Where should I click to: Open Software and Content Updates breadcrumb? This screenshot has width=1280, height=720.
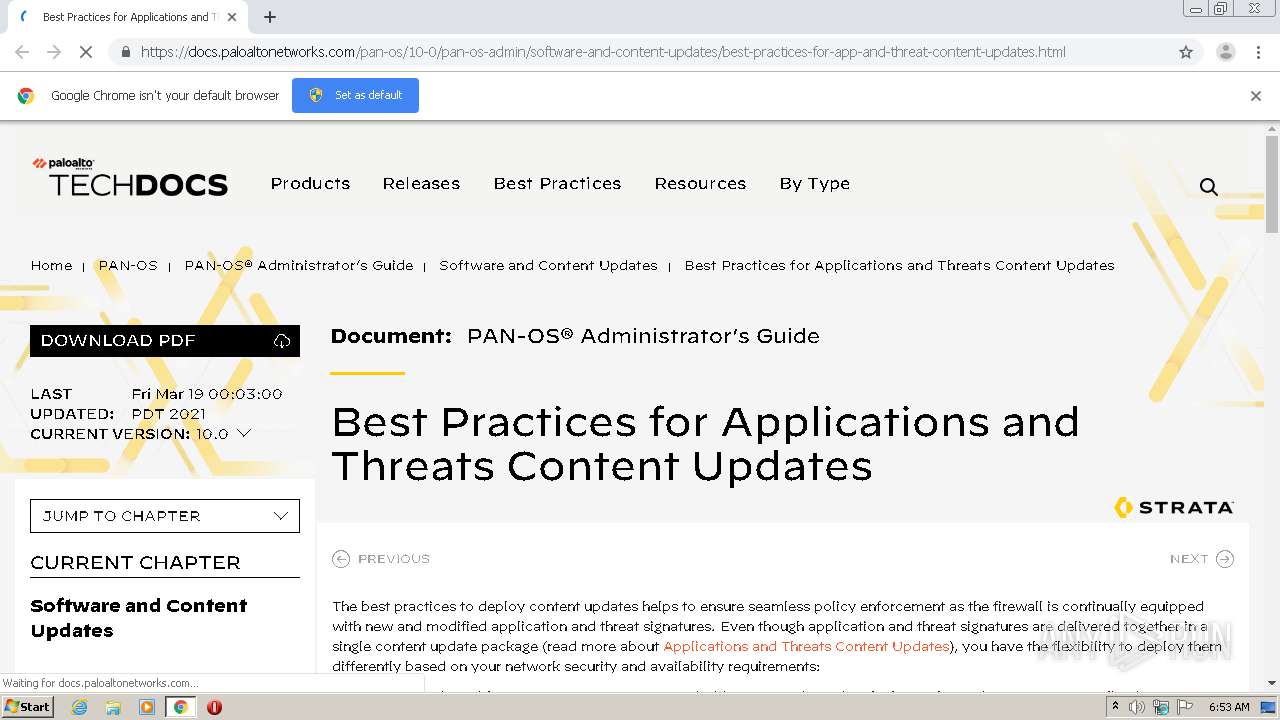(x=548, y=265)
